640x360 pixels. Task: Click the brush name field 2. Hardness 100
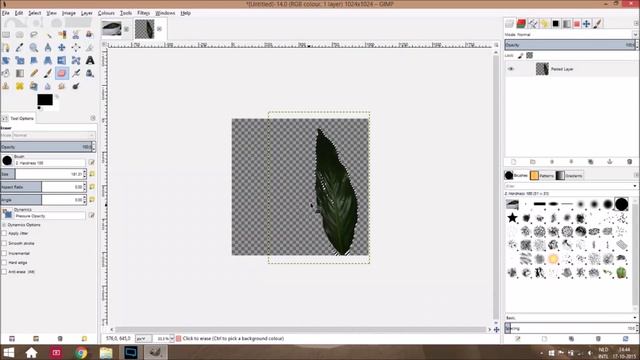pyautogui.click(x=49, y=163)
